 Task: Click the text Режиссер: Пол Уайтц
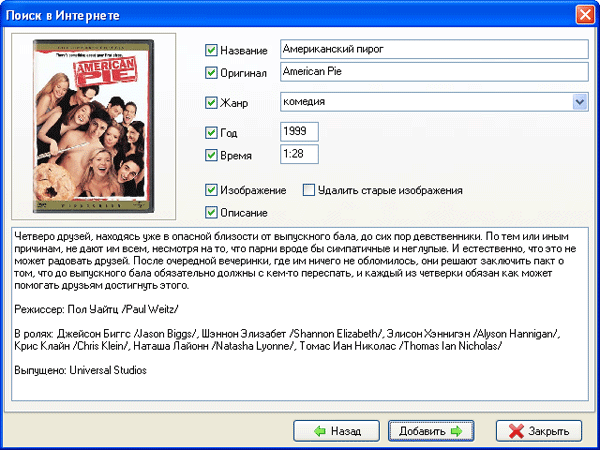(x=66, y=309)
